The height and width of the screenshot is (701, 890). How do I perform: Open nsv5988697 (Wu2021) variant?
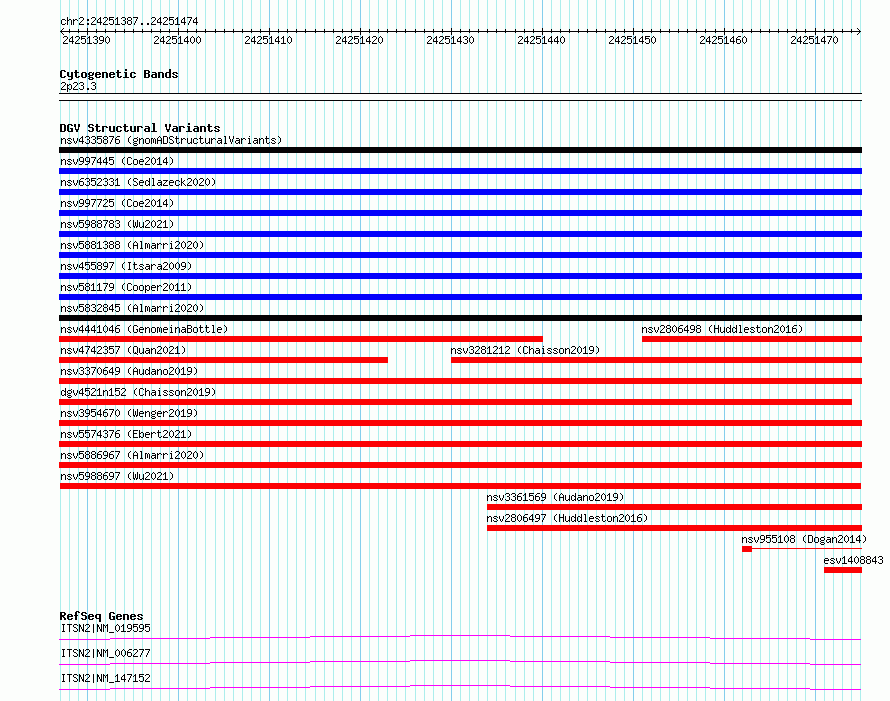click(x=117, y=476)
